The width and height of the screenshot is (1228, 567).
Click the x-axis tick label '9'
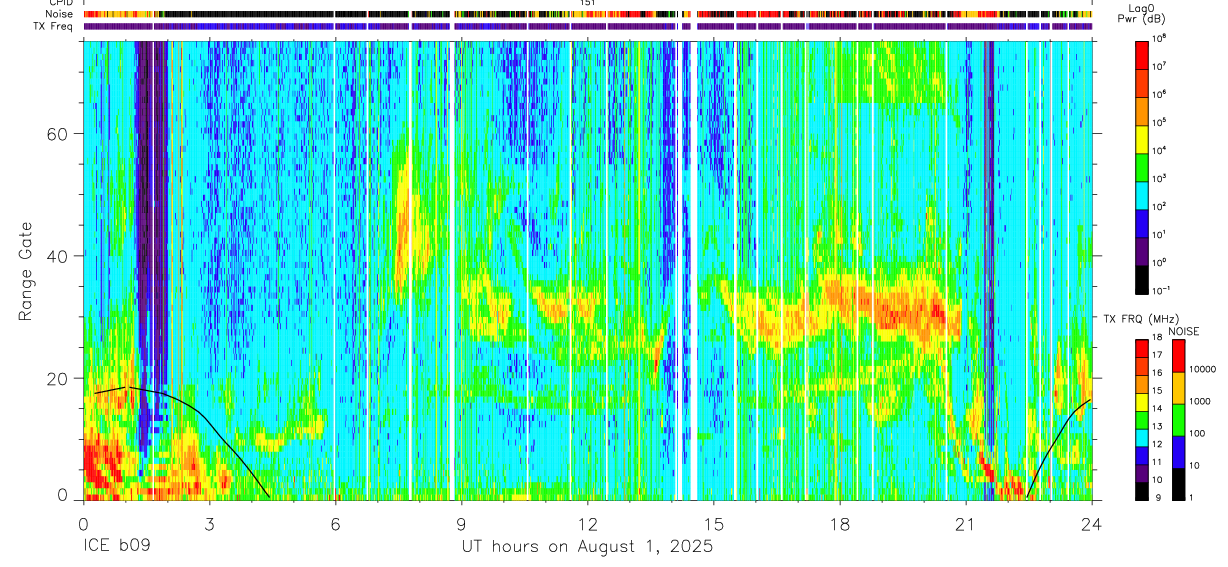click(x=462, y=523)
